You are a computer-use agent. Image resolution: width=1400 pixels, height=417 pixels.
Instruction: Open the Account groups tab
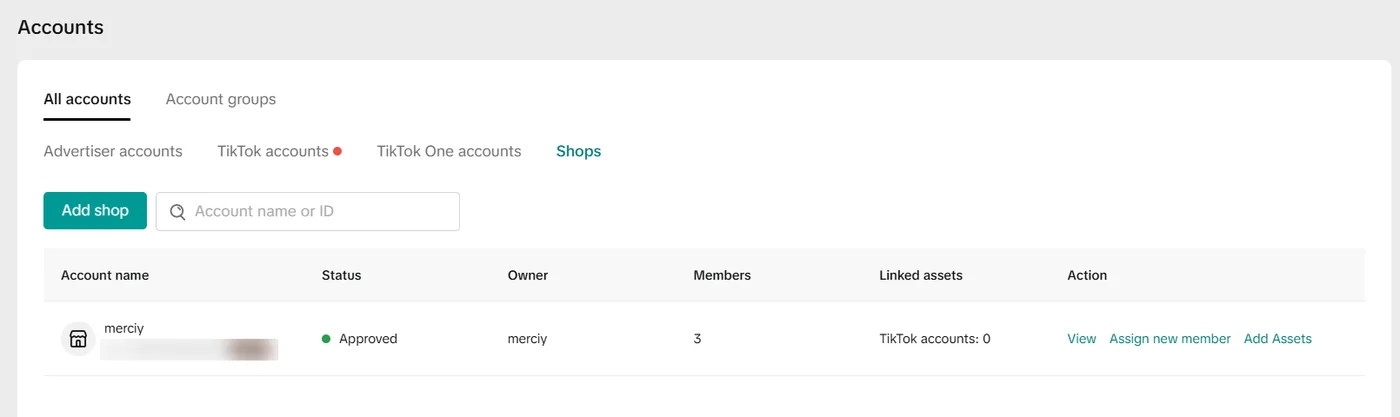221,99
